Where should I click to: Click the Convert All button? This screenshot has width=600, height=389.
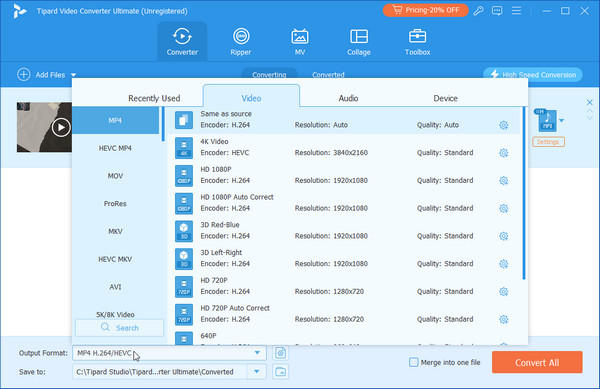click(537, 362)
